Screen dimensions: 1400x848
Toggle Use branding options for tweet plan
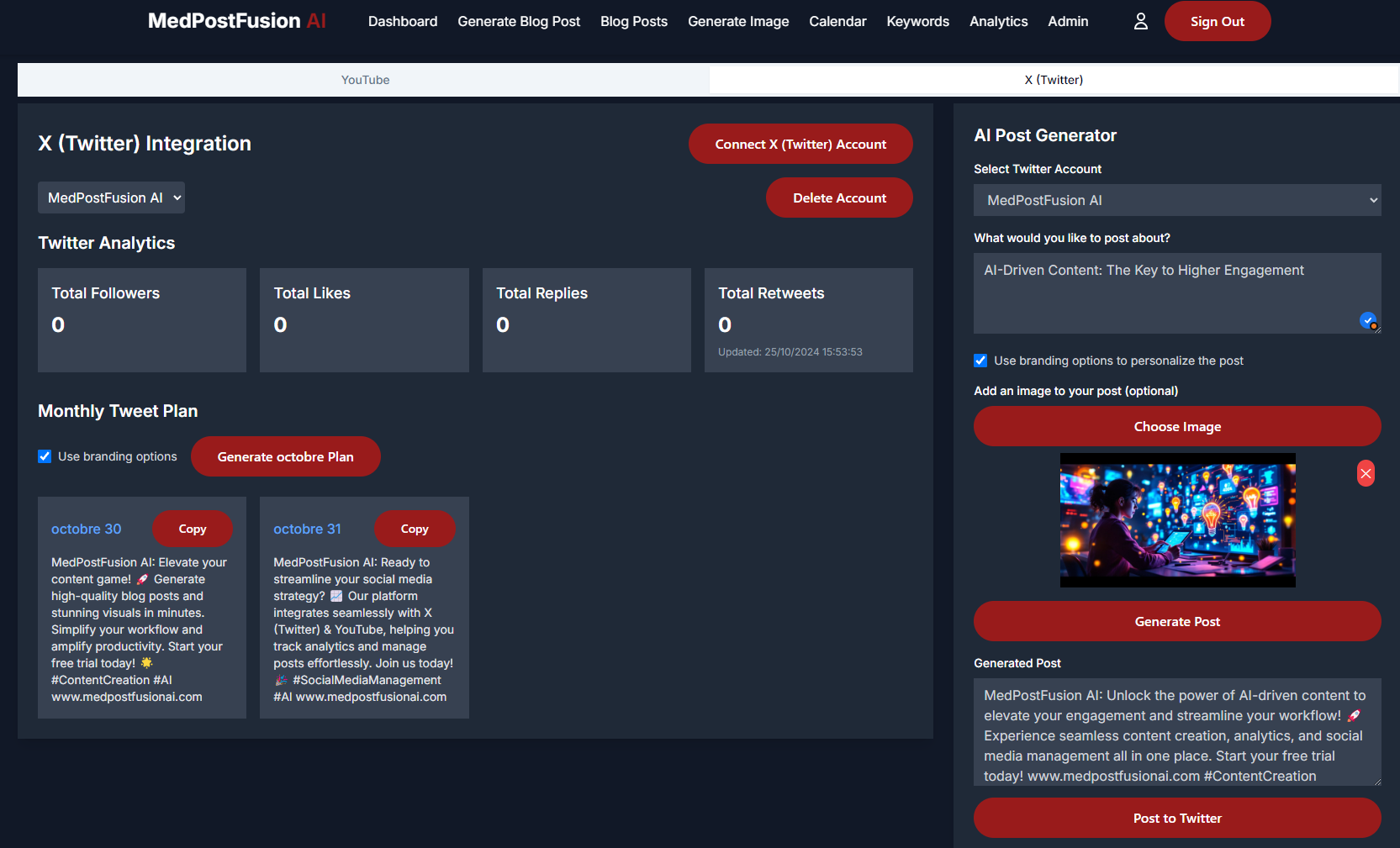[45, 456]
